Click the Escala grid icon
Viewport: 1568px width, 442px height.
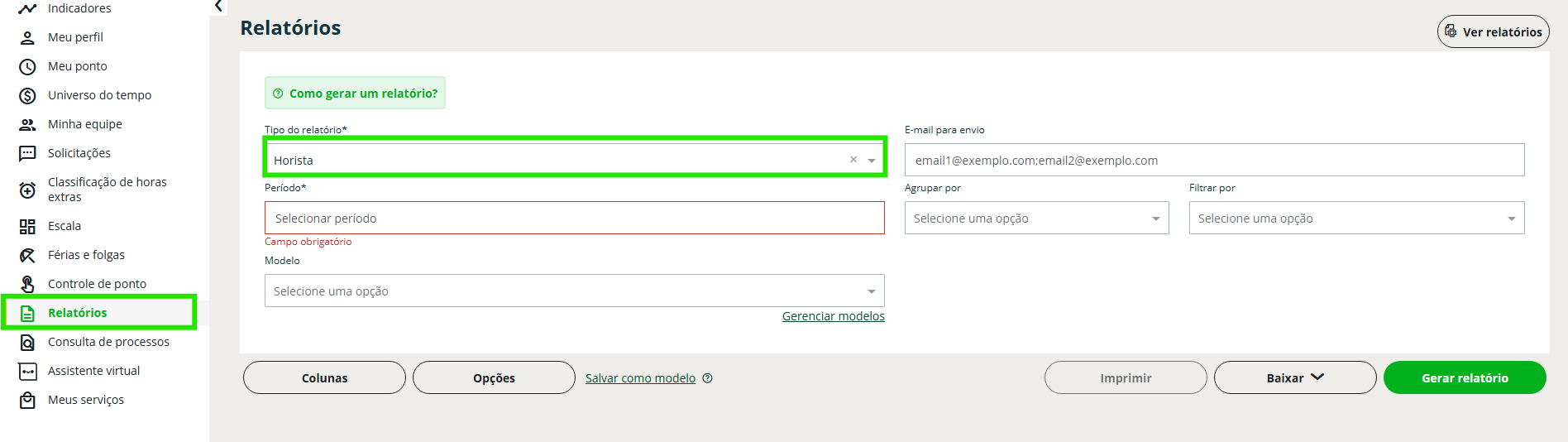27,226
